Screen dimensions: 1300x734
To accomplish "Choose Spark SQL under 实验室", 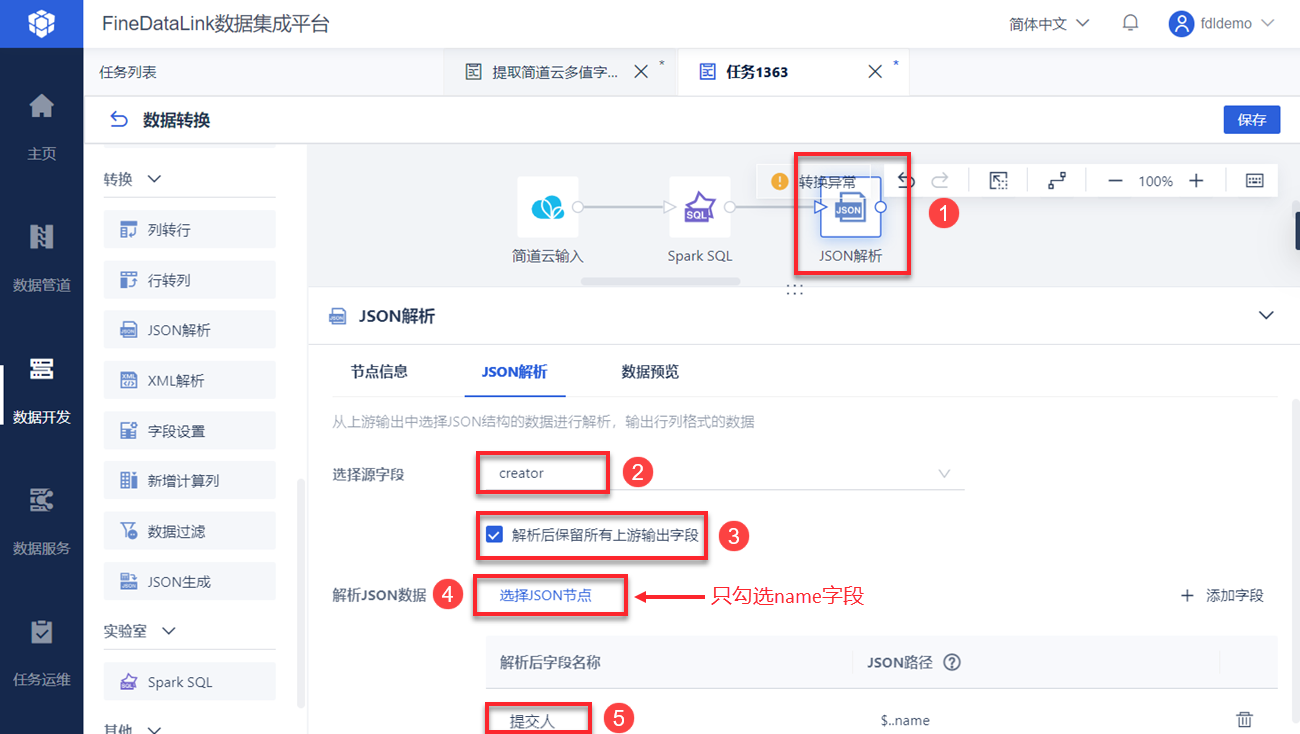I will (x=189, y=682).
